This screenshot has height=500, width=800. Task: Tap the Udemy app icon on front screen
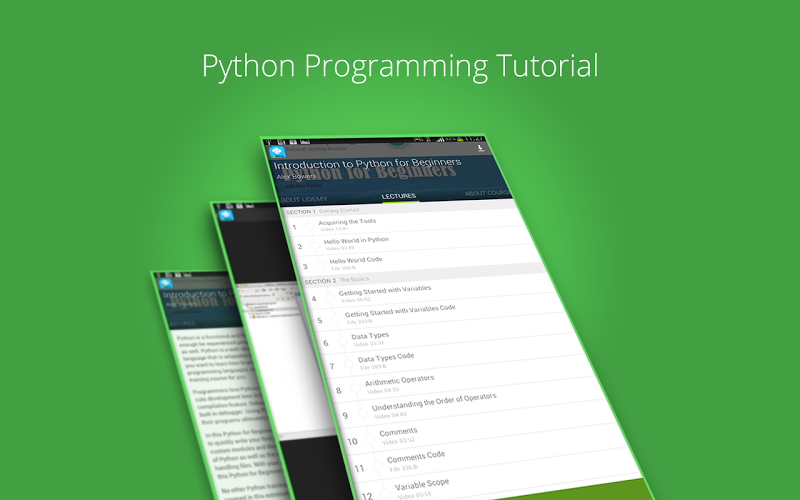point(278,152)
